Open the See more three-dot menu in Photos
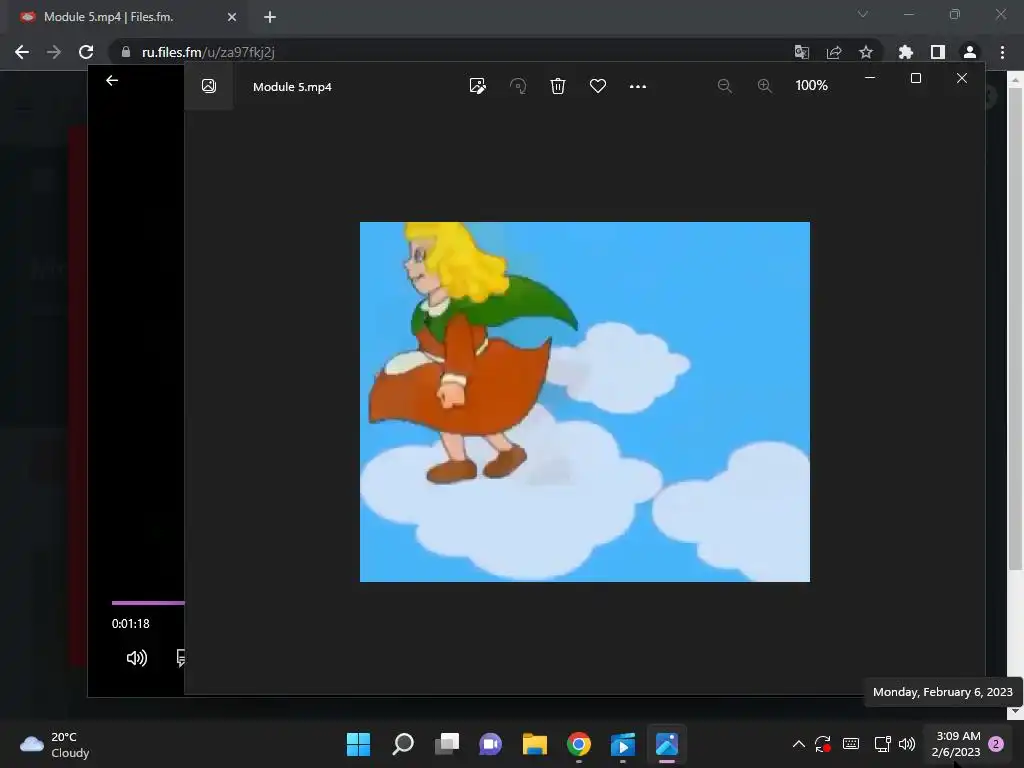Image resolution: width=1024 pixels, height=768 pixels. coord(637,86)
